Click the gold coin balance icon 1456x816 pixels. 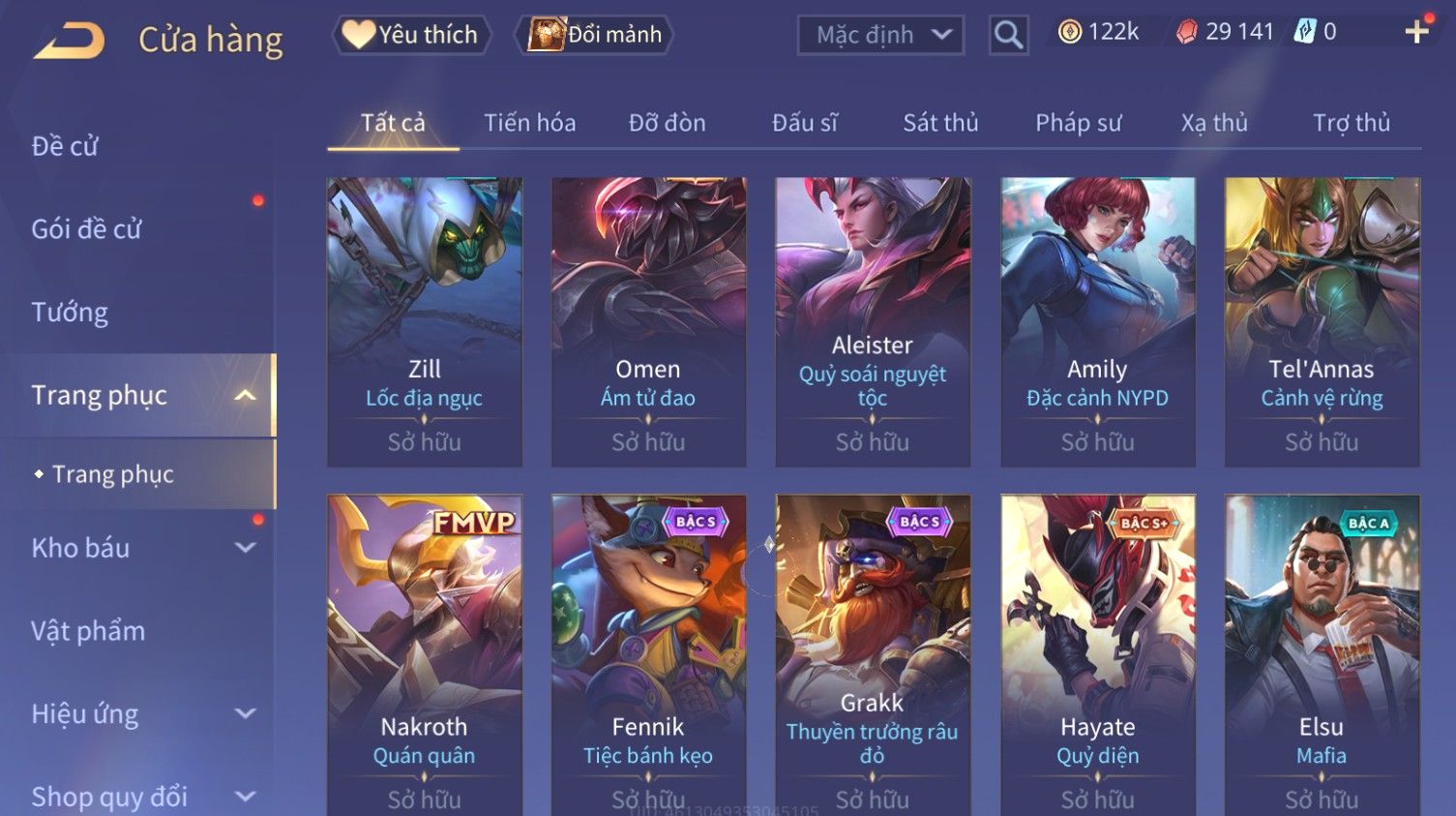[x=1069, y=32]
